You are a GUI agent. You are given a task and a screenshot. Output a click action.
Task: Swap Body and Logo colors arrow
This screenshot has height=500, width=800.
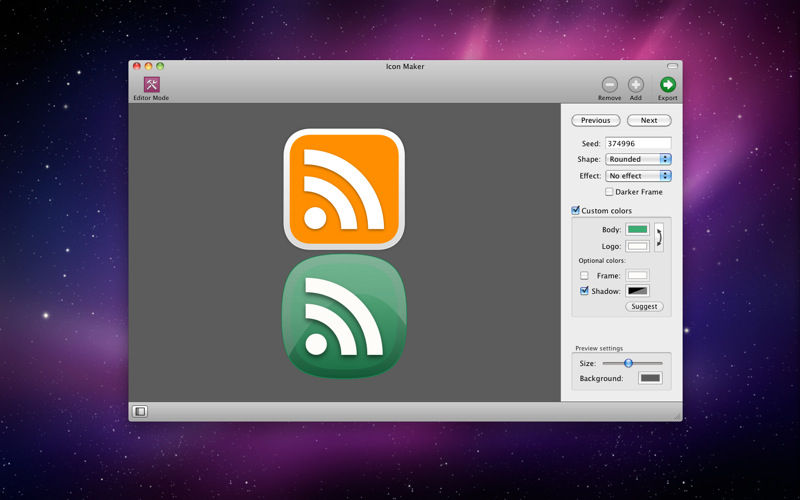659,237
